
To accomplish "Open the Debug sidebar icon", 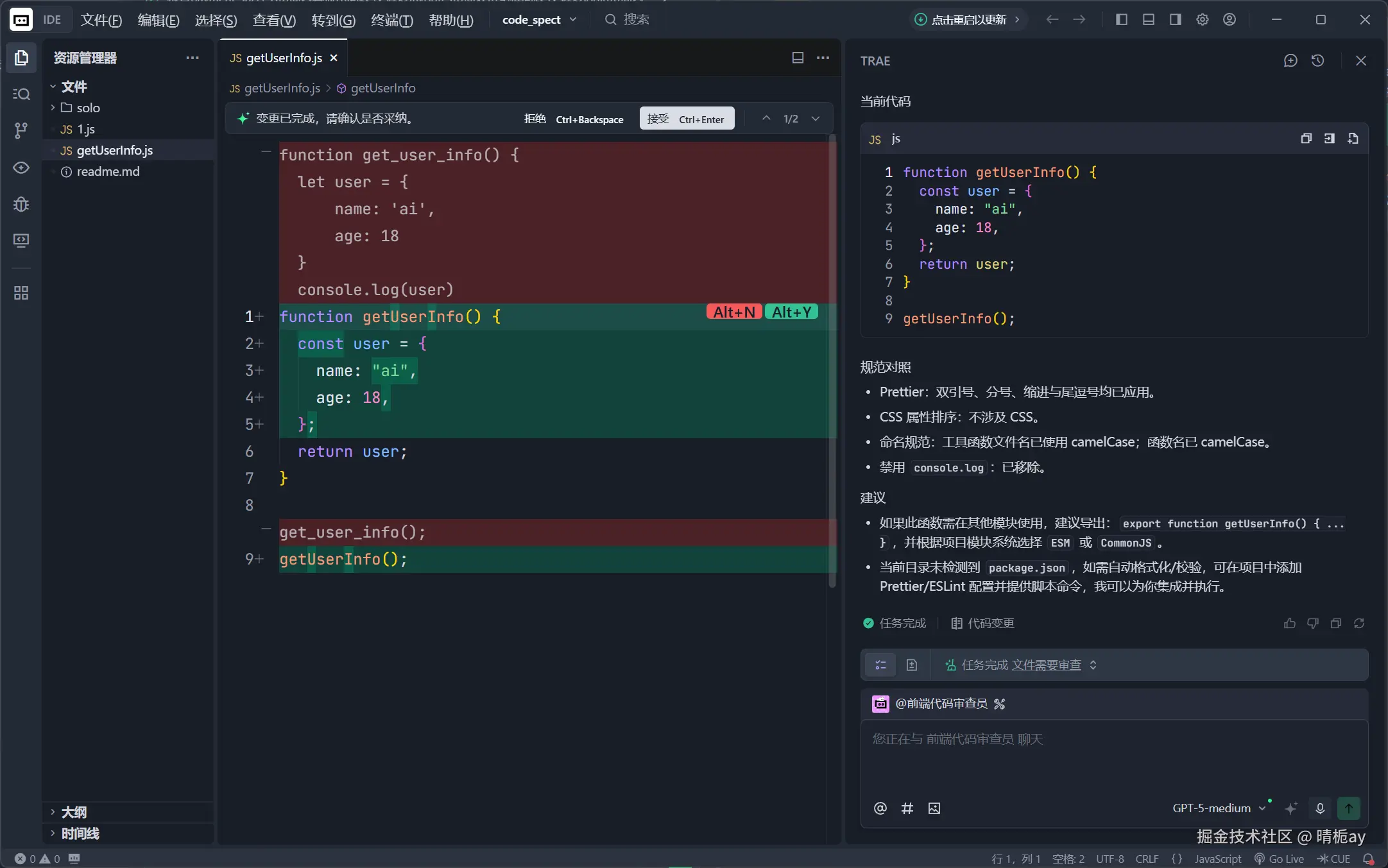I will click(21, 204).
